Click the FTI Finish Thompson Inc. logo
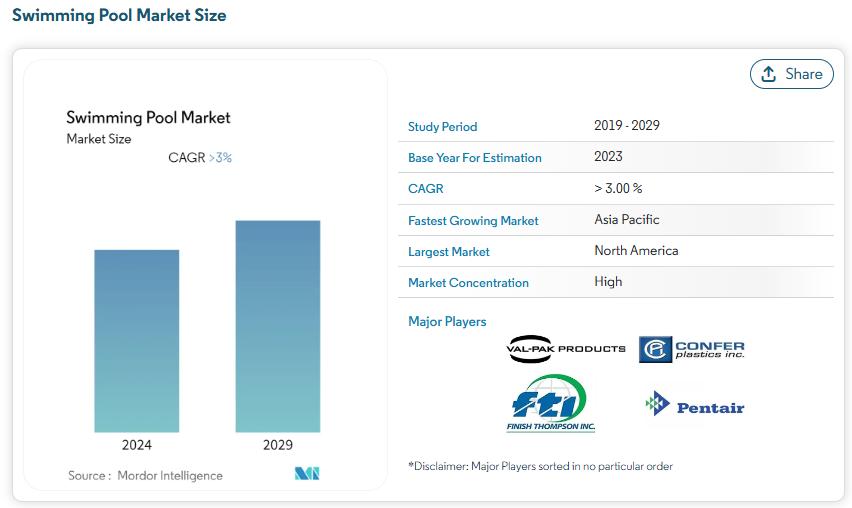Viewport: 852px width, 508px height. pyautogui.click(x=551, y=403)
